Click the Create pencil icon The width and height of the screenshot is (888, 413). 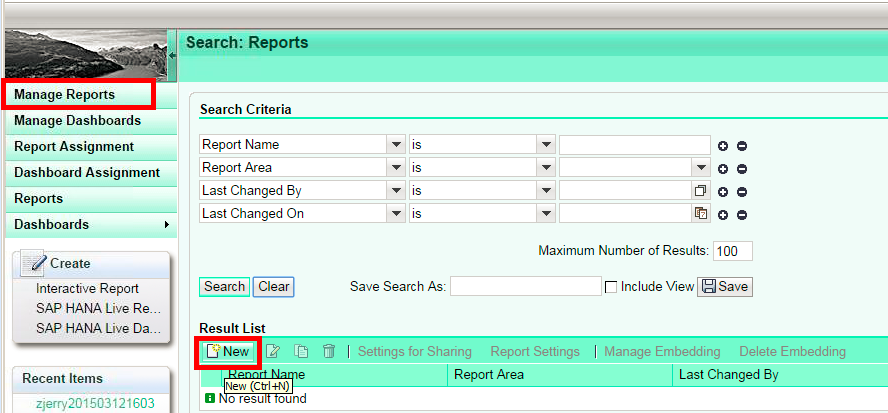33,263
